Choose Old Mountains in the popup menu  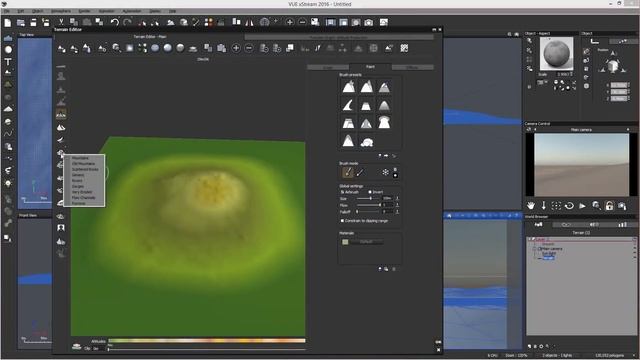pos(83,164)
